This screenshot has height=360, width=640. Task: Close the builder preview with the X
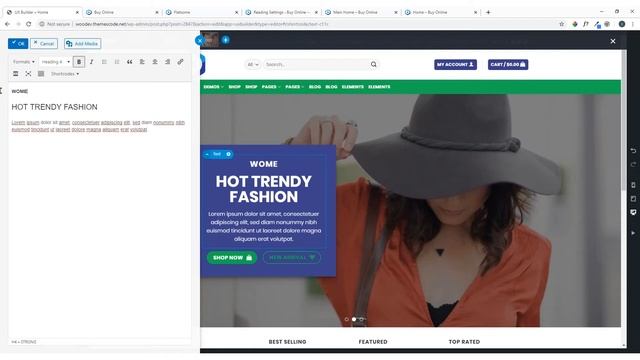point(613,41)
